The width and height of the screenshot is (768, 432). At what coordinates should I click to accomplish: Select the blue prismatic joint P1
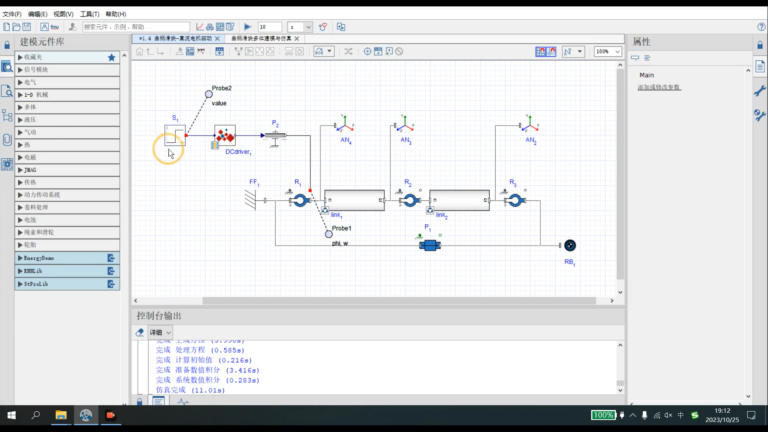[x=430, y=245]
